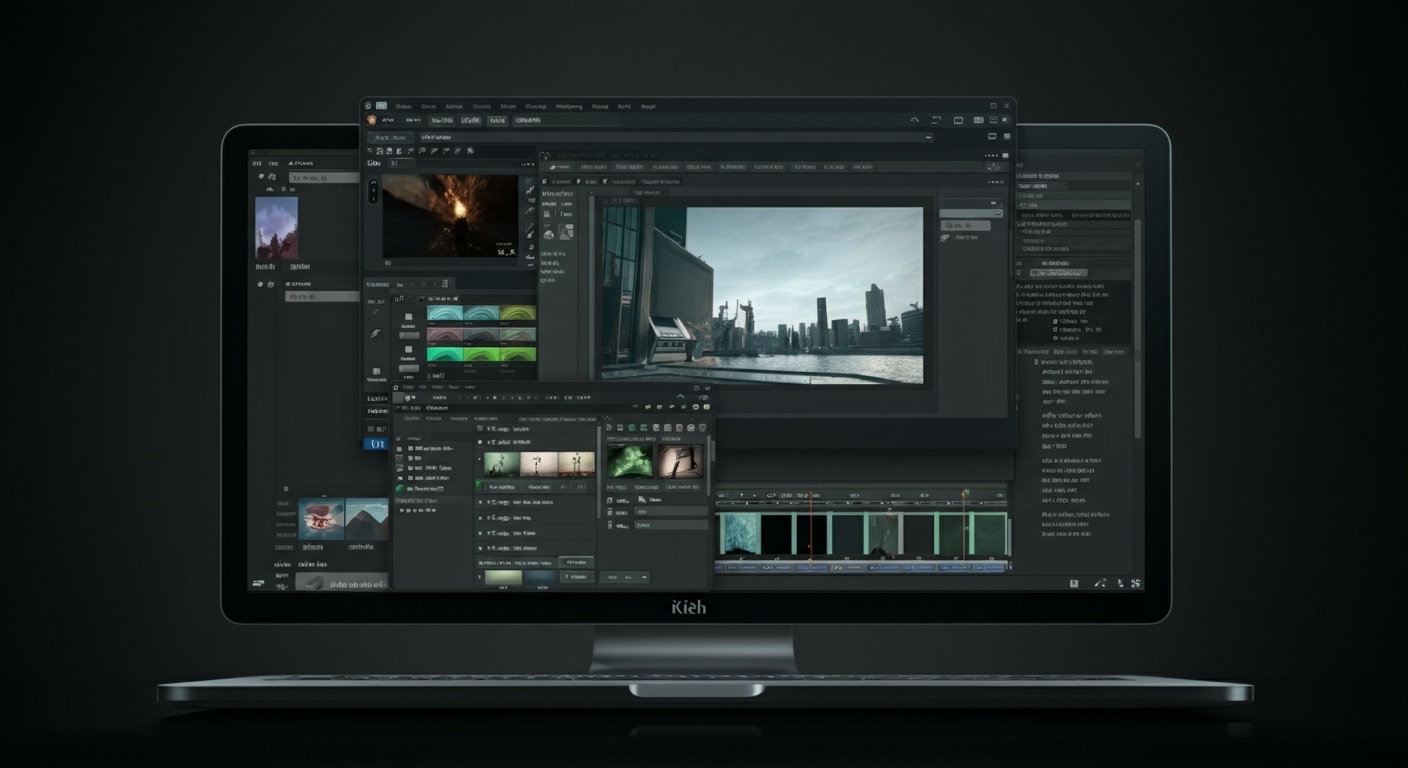Click the orange round logo icon in the top toolbar
This screenshot has width=1408, height=768.
click(372, 120)
